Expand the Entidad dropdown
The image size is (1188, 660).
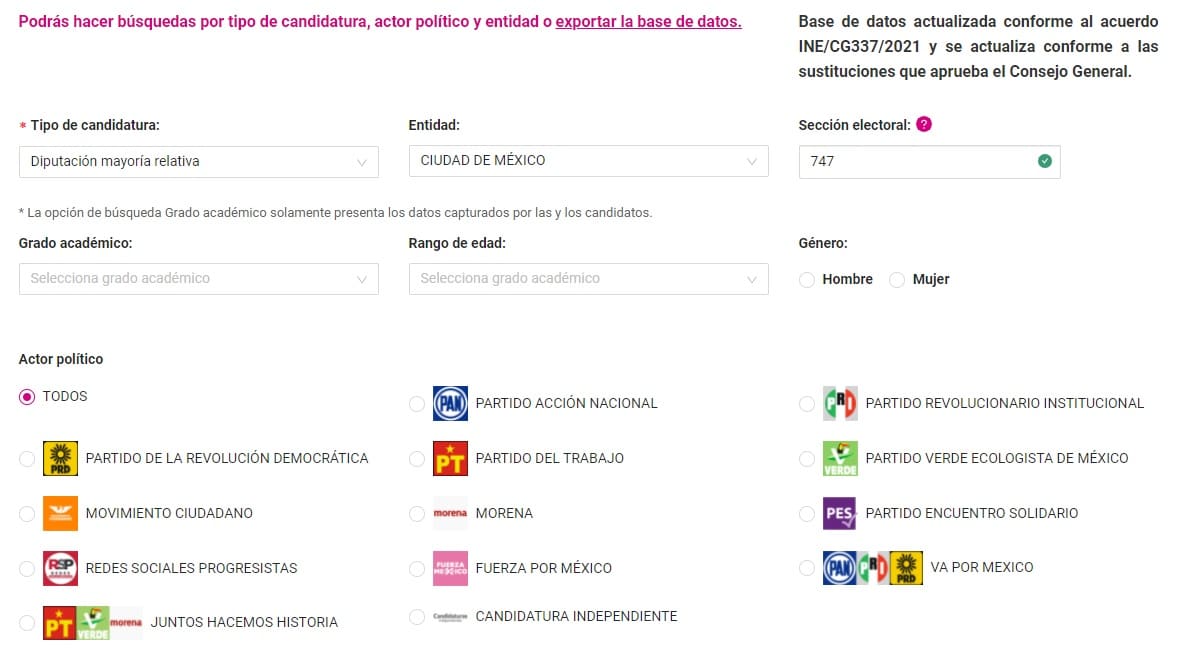pyautogui.click(x=588, y=161)
